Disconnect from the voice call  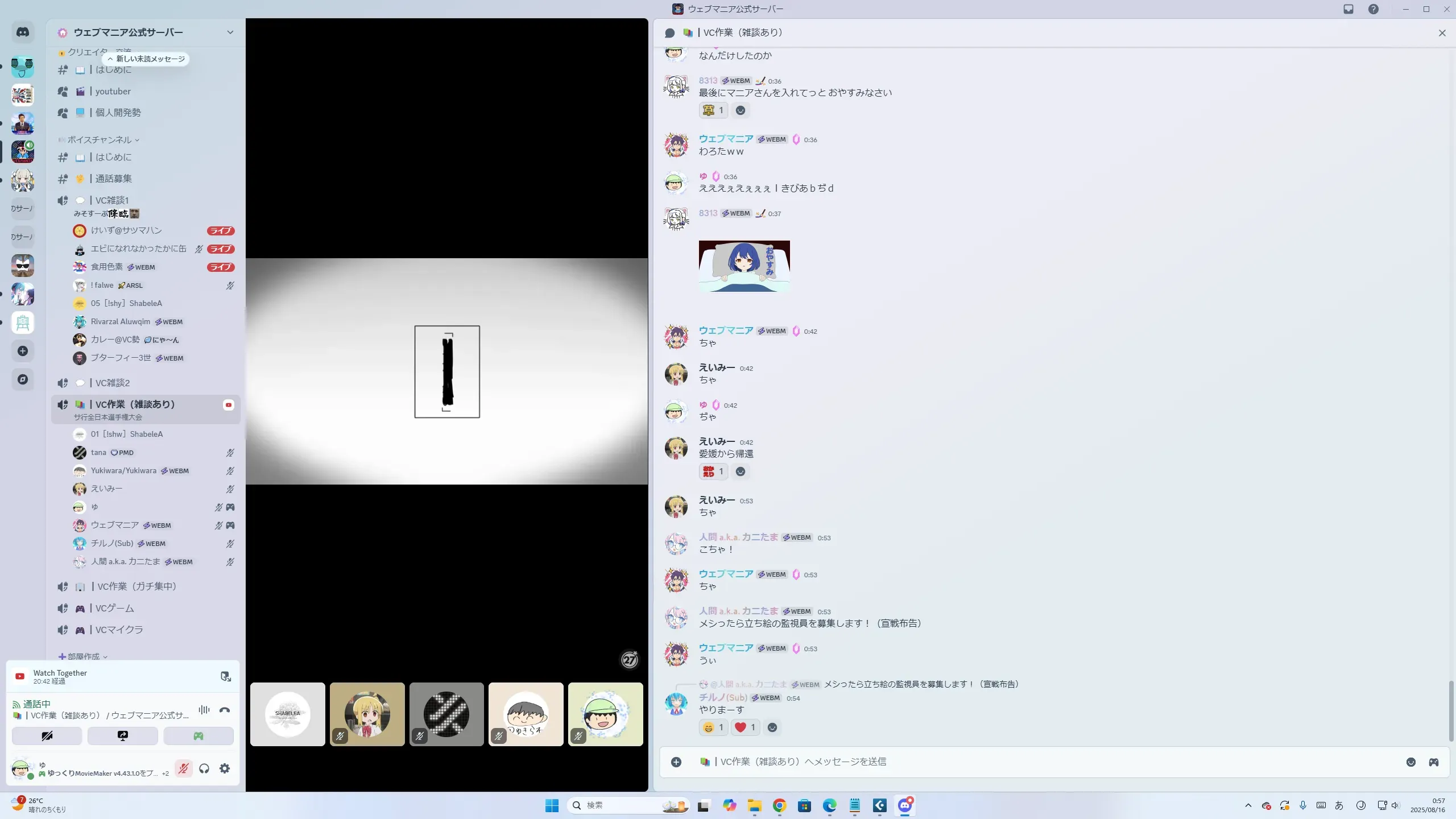(225, 710)
